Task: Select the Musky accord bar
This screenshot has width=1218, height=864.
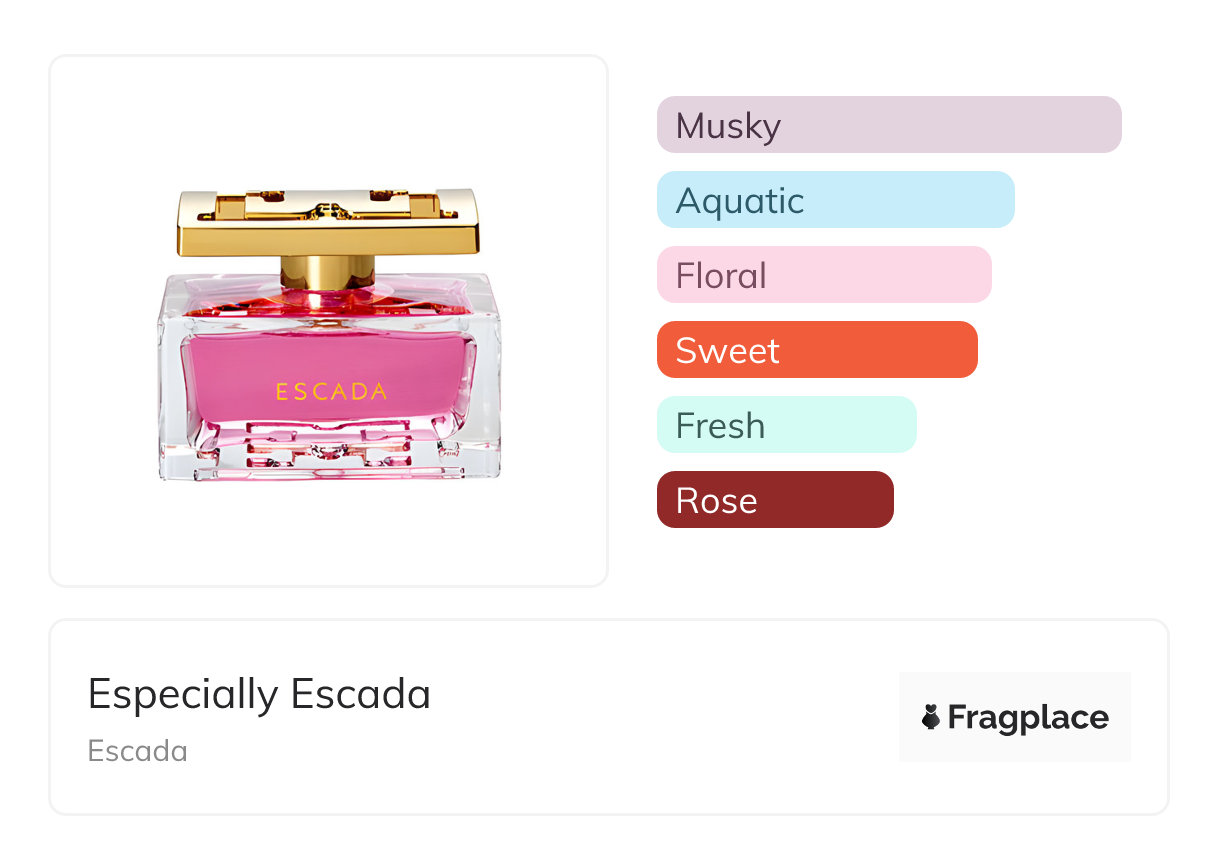Action: 888,125
